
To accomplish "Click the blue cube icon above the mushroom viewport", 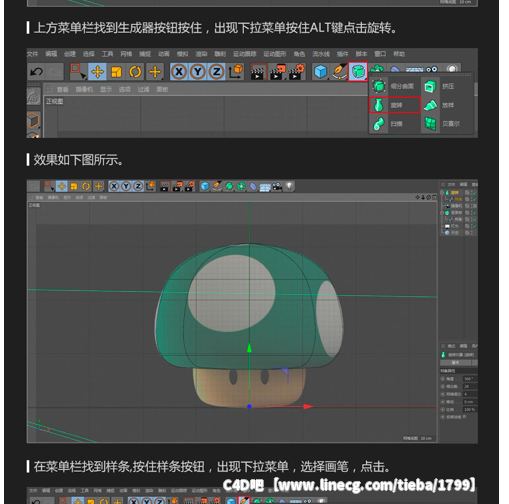I will click(205, 186).
